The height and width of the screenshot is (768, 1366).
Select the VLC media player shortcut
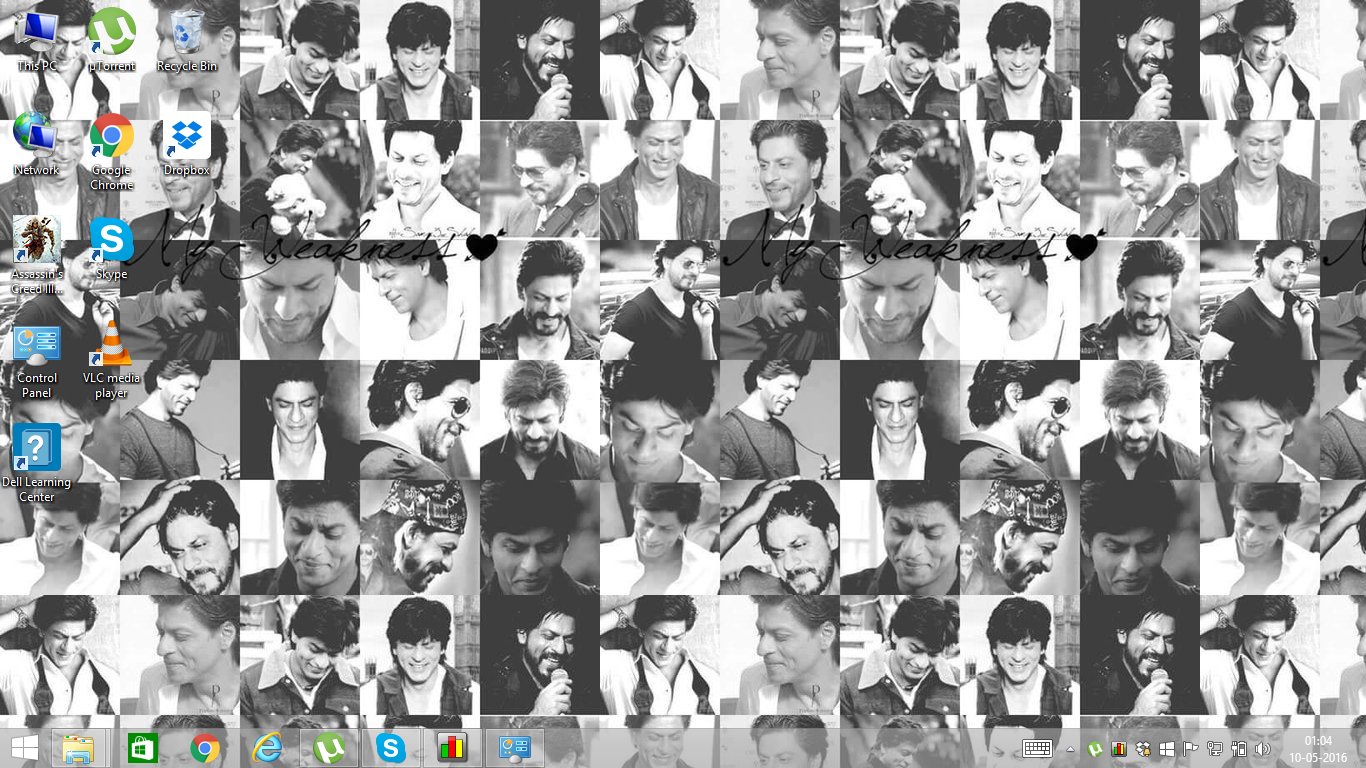[112, 360]
